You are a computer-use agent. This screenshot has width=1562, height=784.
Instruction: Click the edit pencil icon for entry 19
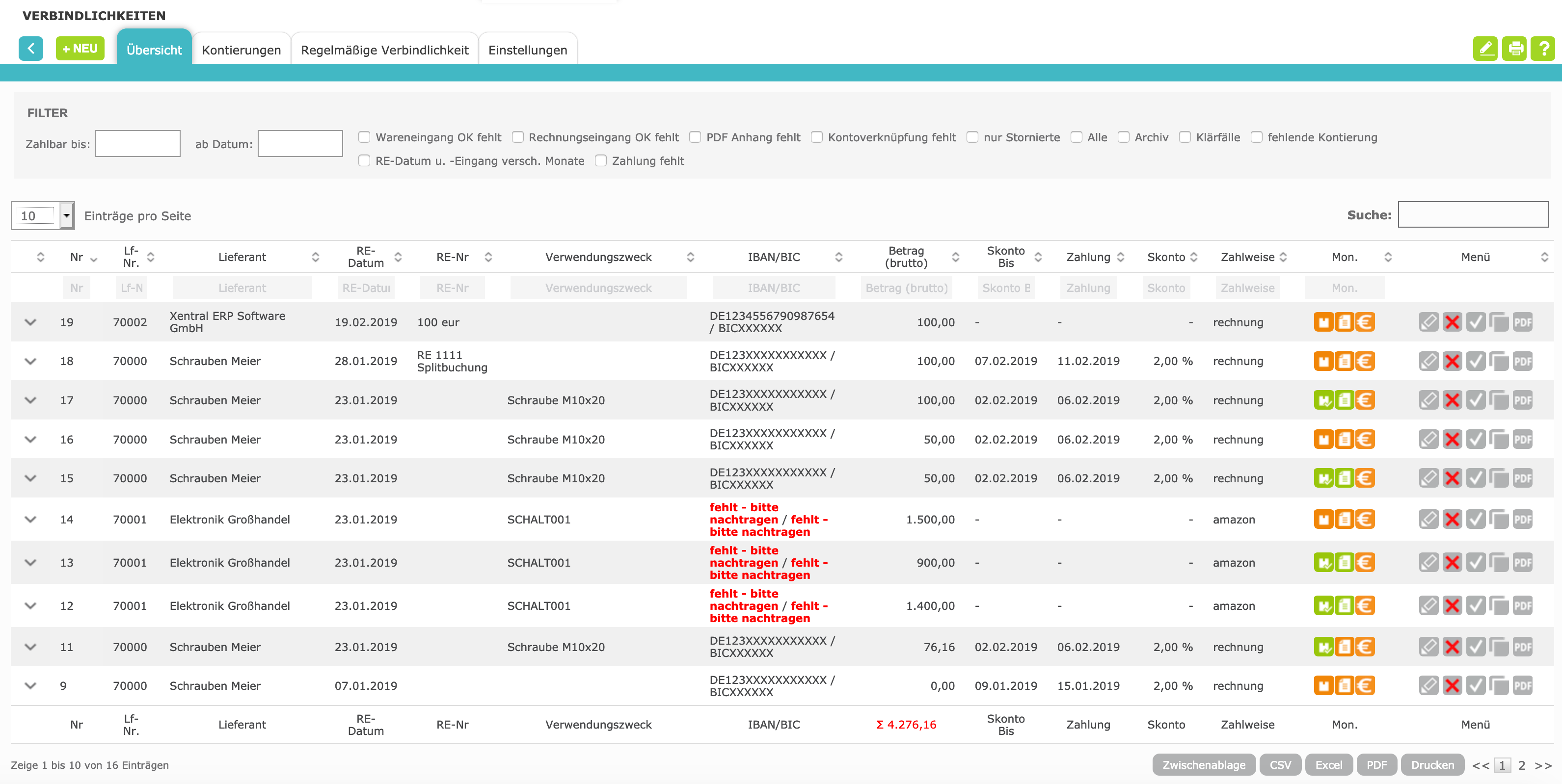click(1428, 322)
